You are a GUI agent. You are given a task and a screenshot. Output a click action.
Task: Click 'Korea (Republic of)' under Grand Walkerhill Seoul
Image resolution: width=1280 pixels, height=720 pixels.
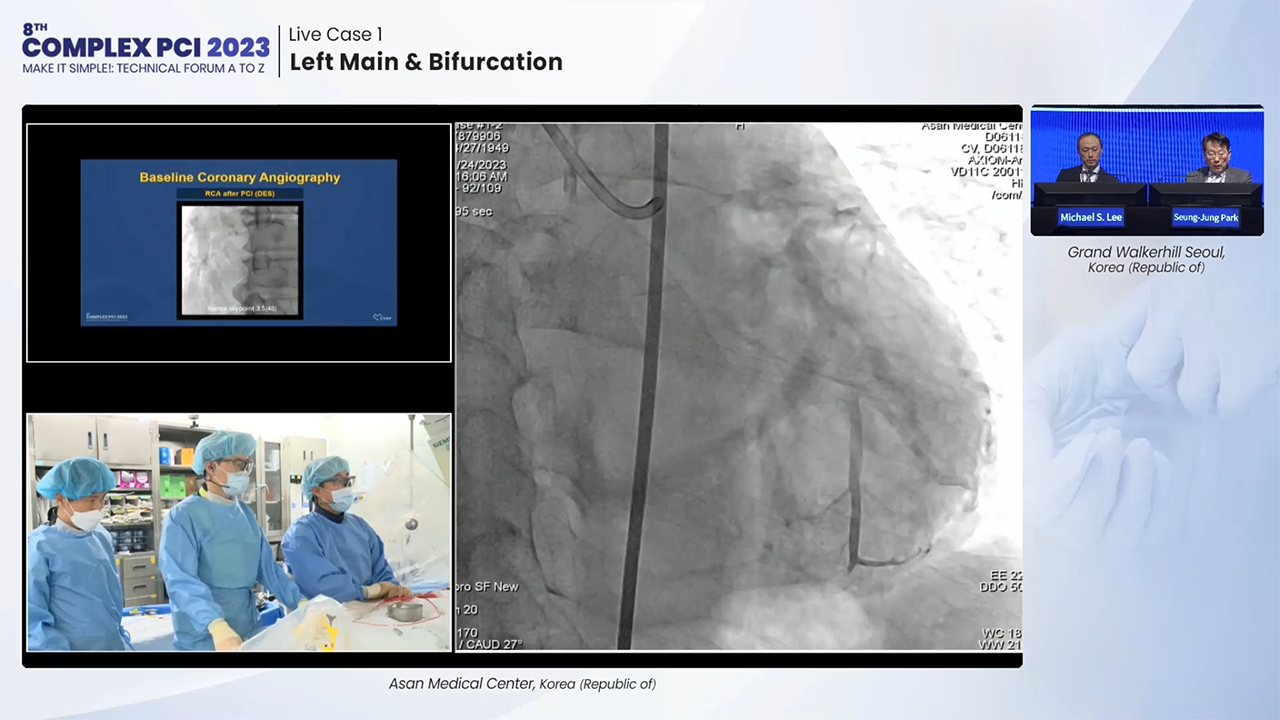tap(1146, 267)
